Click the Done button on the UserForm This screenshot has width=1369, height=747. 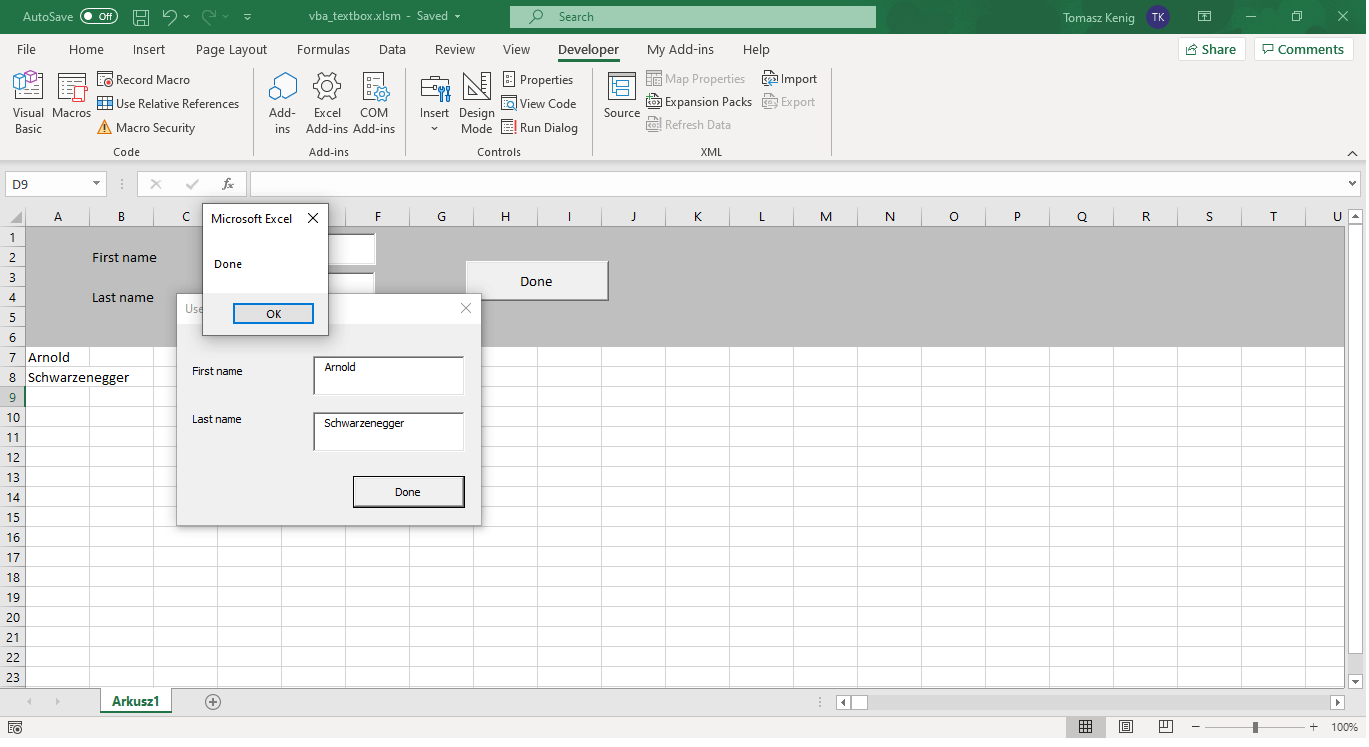(x=408, y=491)
